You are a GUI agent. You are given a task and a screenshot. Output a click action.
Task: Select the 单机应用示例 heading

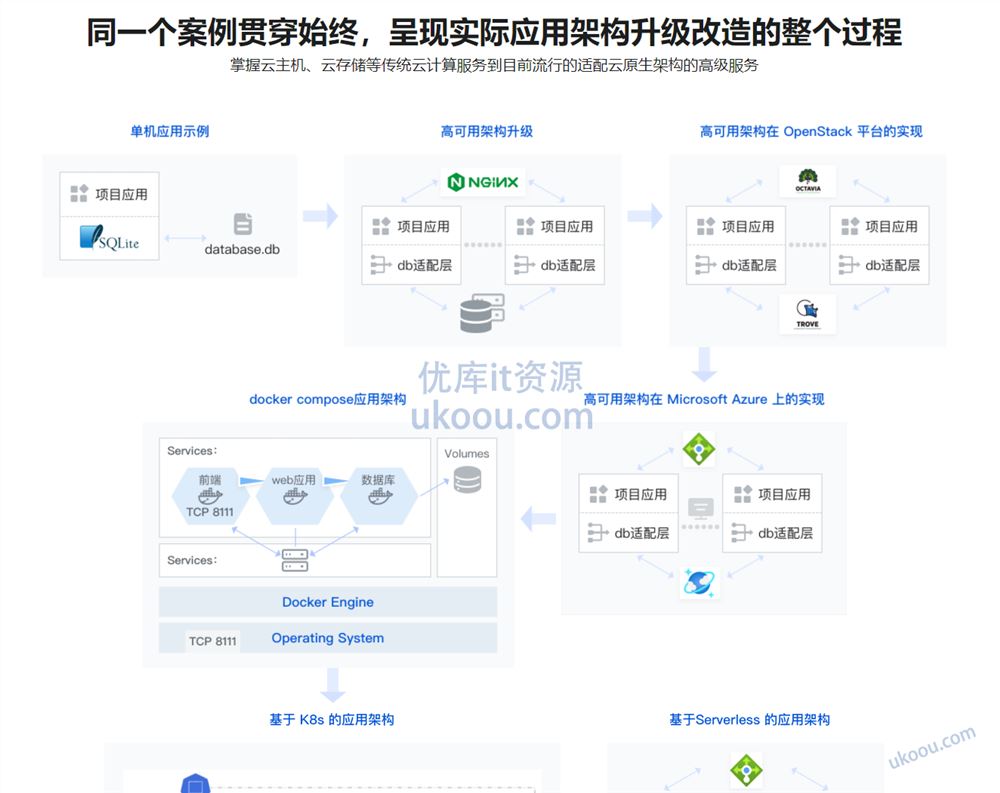[170, 131]
